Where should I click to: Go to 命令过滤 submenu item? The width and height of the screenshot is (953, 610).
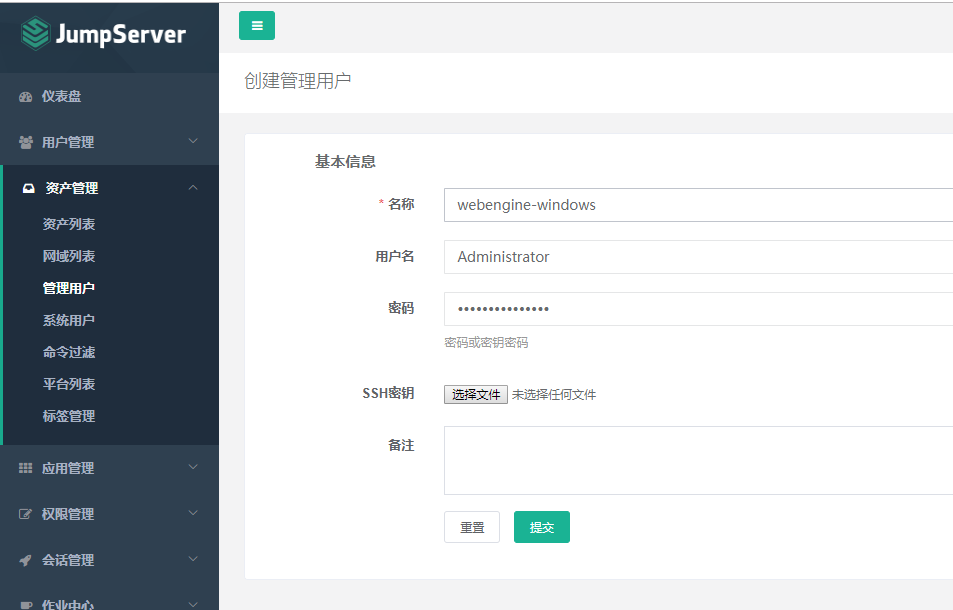(x=69, y=352)
